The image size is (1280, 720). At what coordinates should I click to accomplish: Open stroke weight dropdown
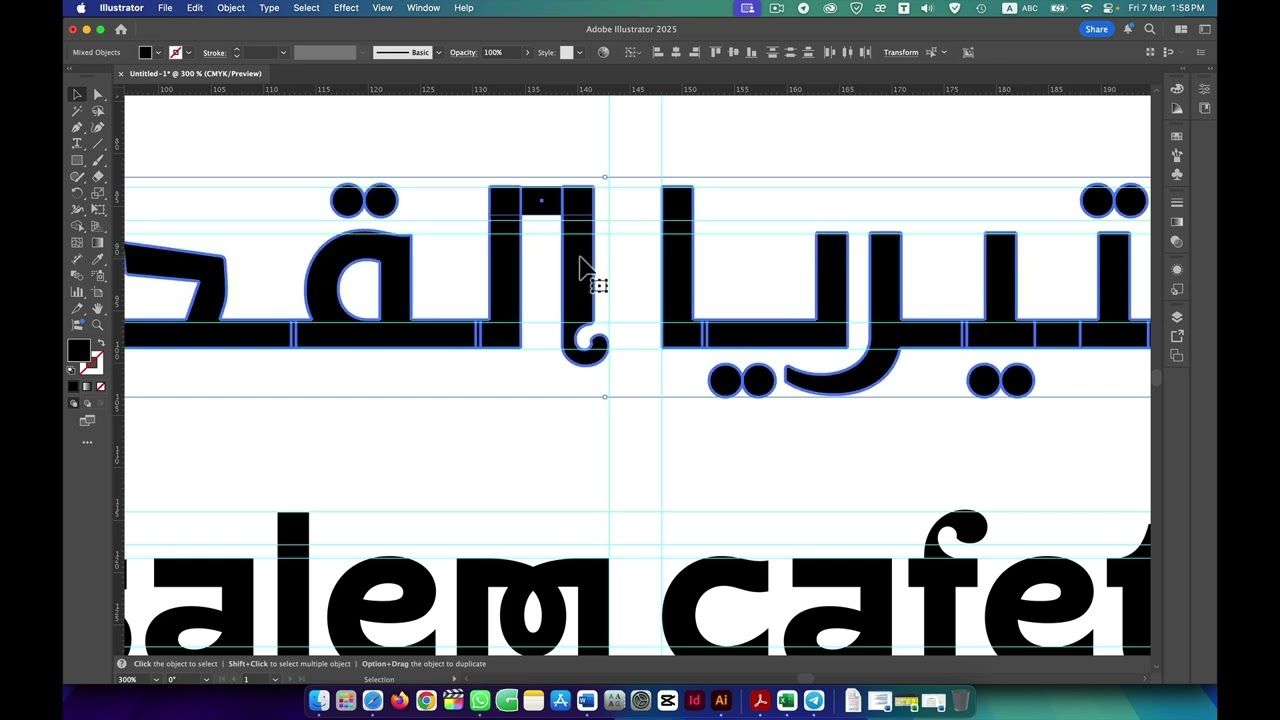coord(283,52)
